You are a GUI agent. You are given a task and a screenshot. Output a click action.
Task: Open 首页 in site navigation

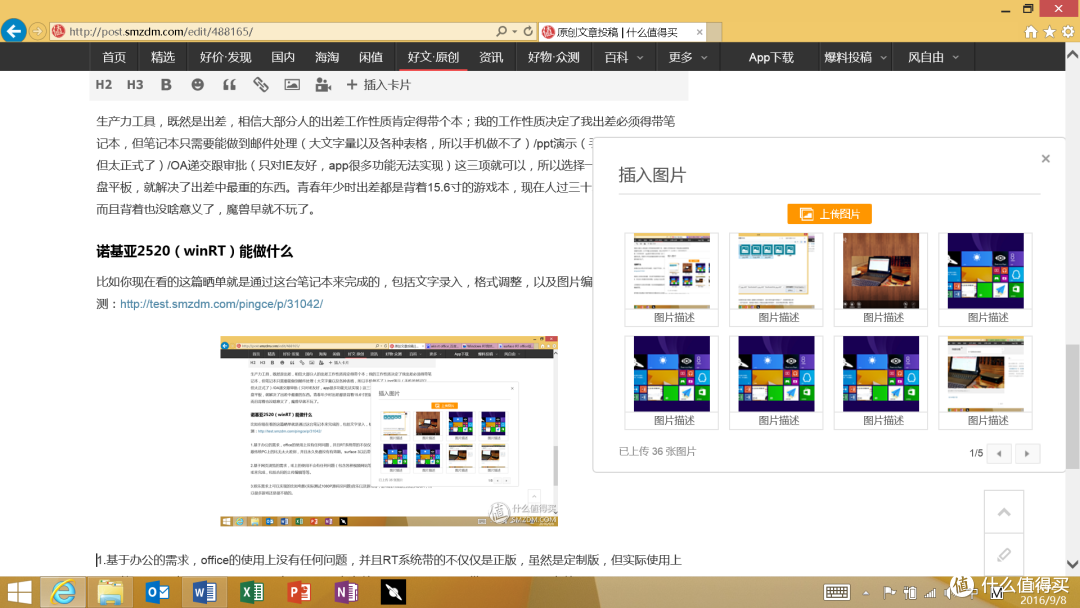pyautogui.click(x=114, y=57)
